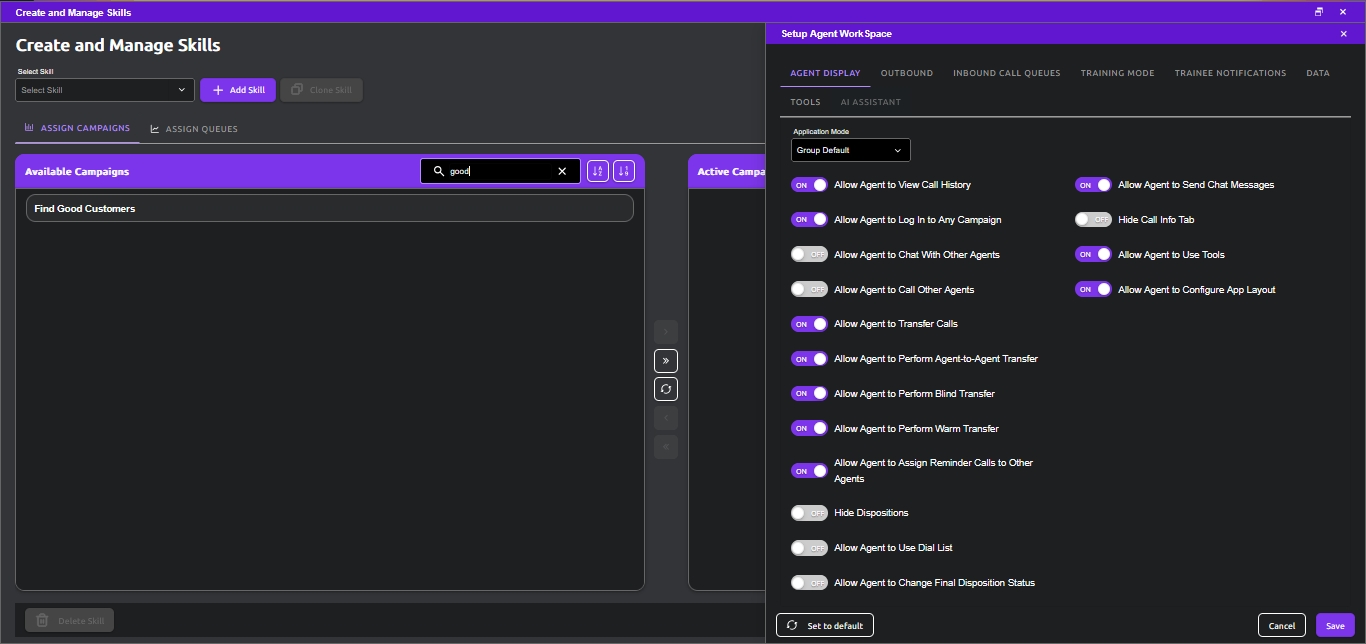Enable the Hide Call Info Tab switch
1366x644 pixels.
click(1093, 219)
